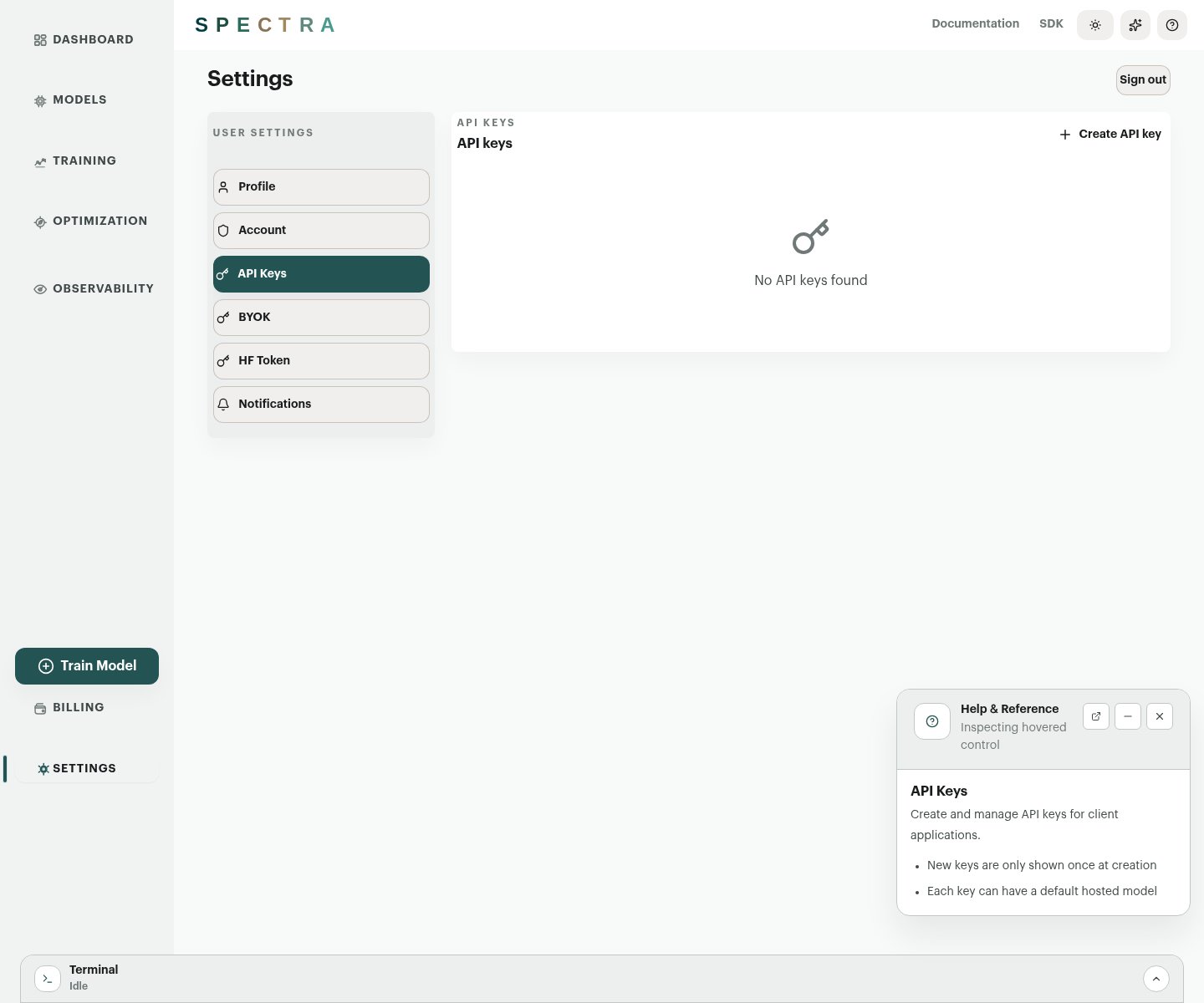The image size is (1204, 1003).
Task: Select the API Keys tab
Action: click(x=321, y=274)
